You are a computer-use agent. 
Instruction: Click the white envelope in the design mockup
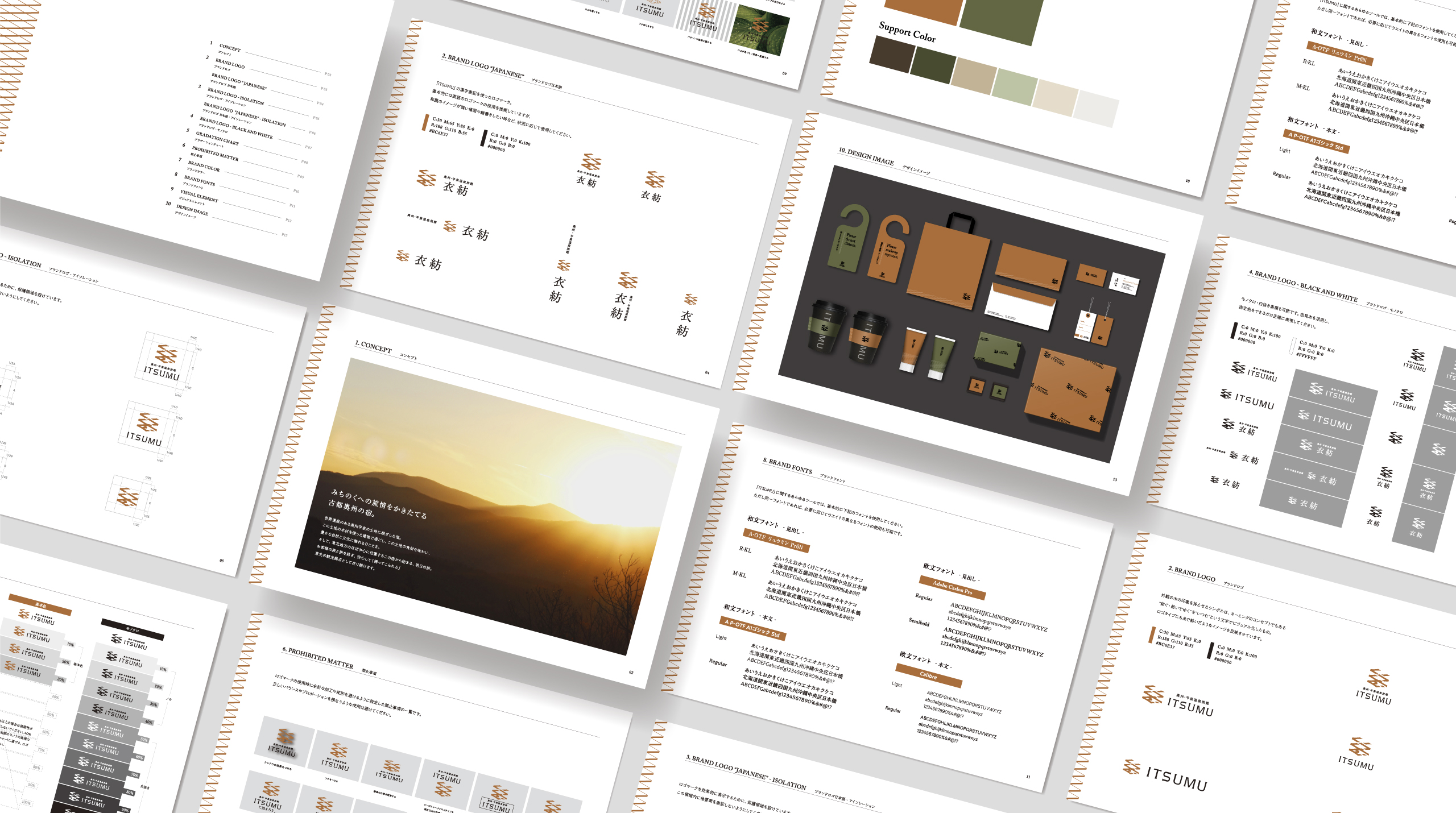click(x=1020, y=305)
